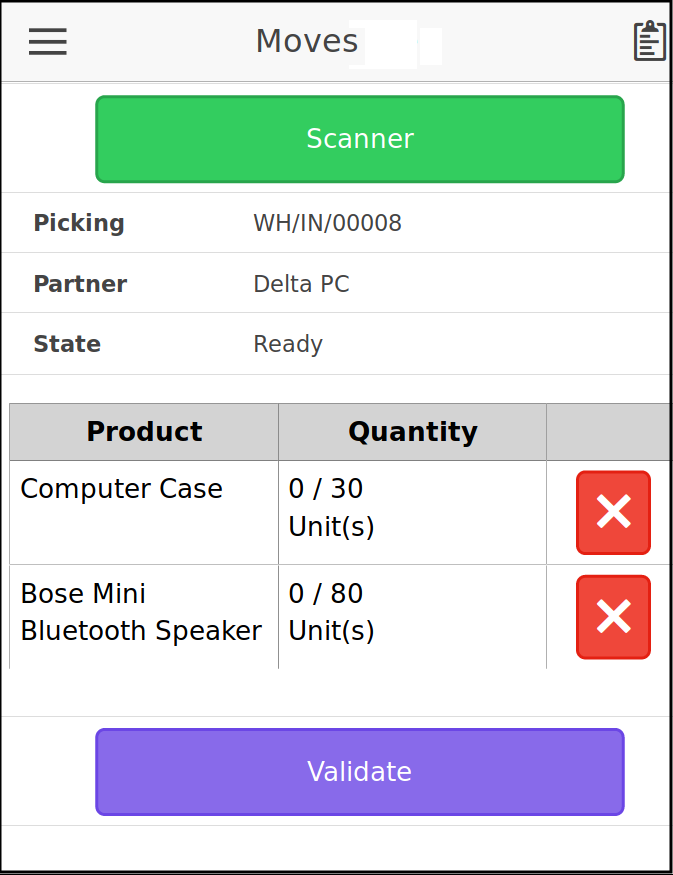
Task: Remove the Computer Case line
Action: click(x=613, y=512)
